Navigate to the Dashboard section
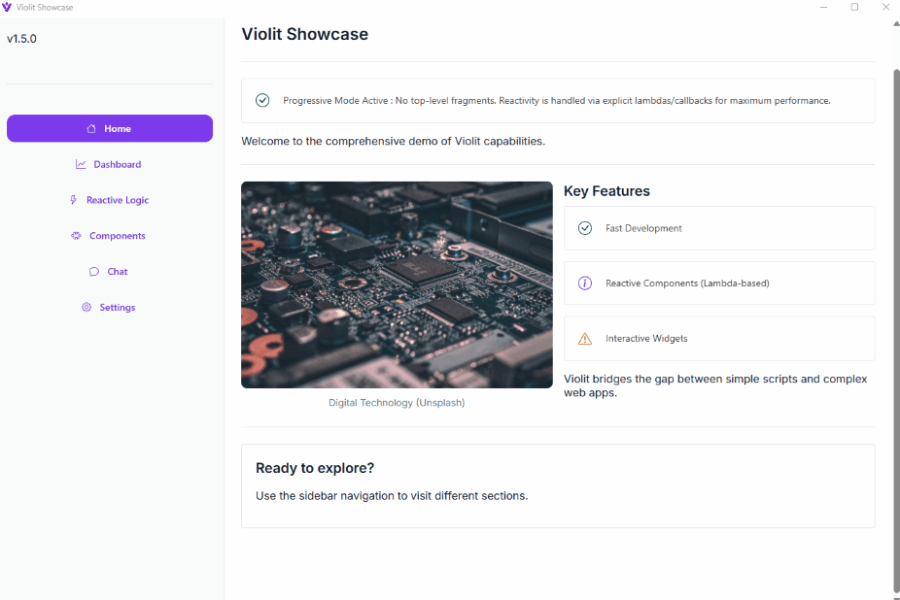 click(x=109, y=164)
